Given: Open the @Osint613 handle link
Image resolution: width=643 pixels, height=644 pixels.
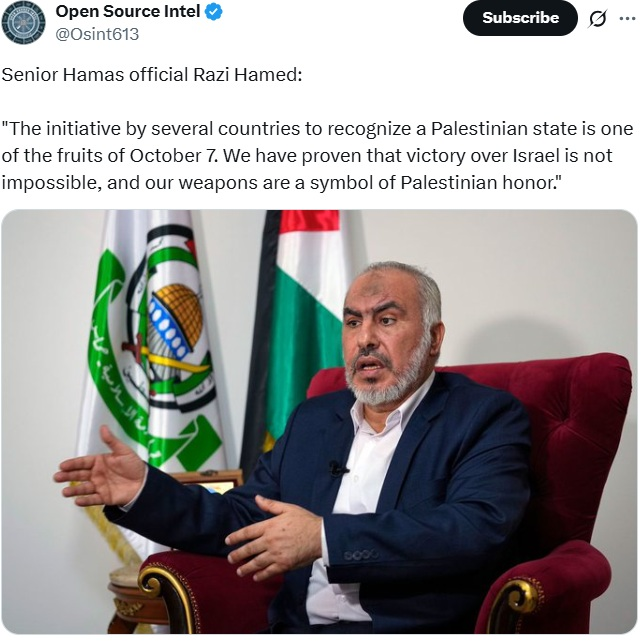Looking at the screenshot, I should (x=97, y=34).
